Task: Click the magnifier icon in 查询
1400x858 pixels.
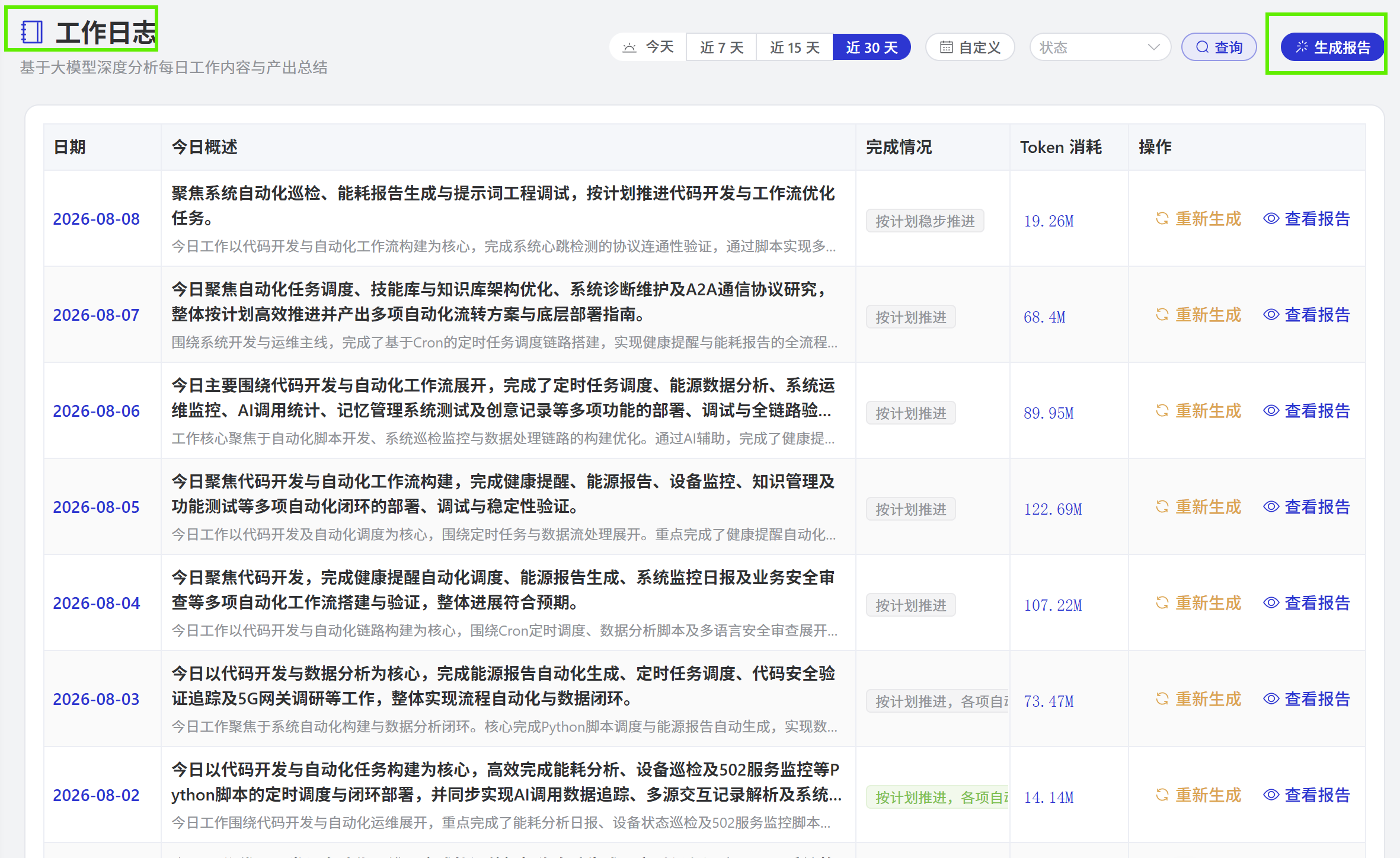Action: (1202, 47)
